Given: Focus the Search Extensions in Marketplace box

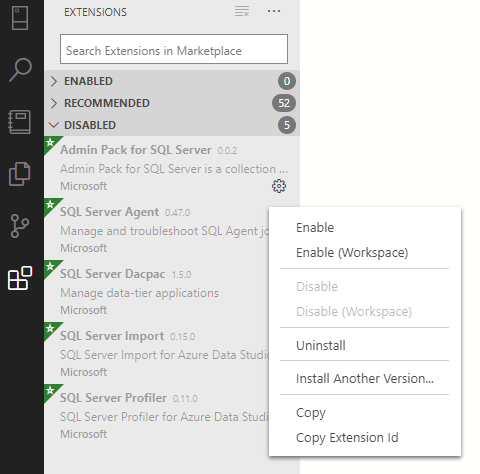Looking at the screenshot, I should tap(174, 49).
